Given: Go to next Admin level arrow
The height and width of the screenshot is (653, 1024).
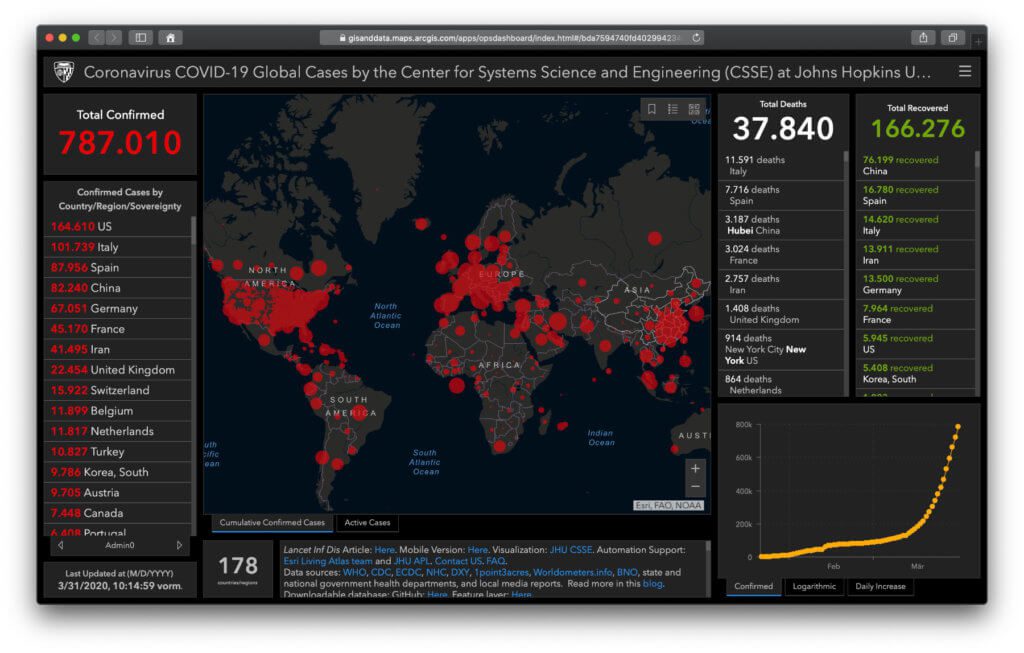Looking at the screenshot, I should pos(179,545).
